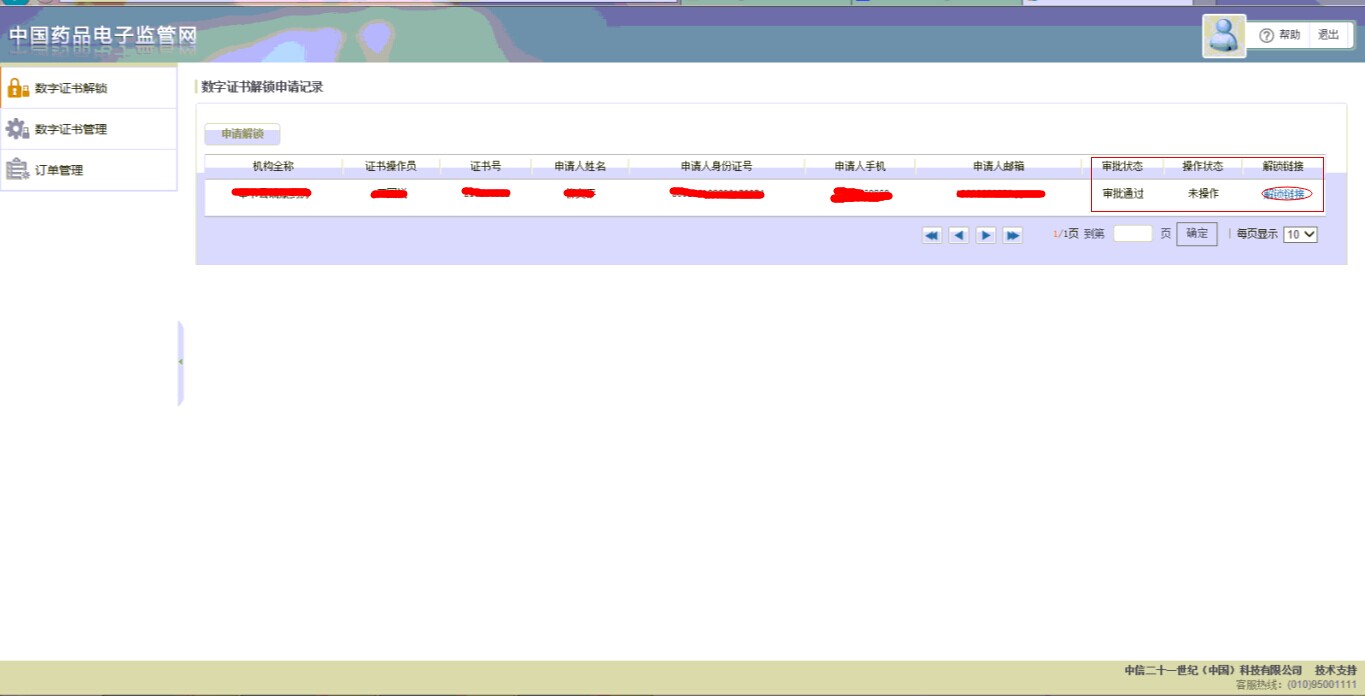The width and height of the screenshot is (1365, 696).
Task: Jump to the last page of records
Action: coord(1013,235)
